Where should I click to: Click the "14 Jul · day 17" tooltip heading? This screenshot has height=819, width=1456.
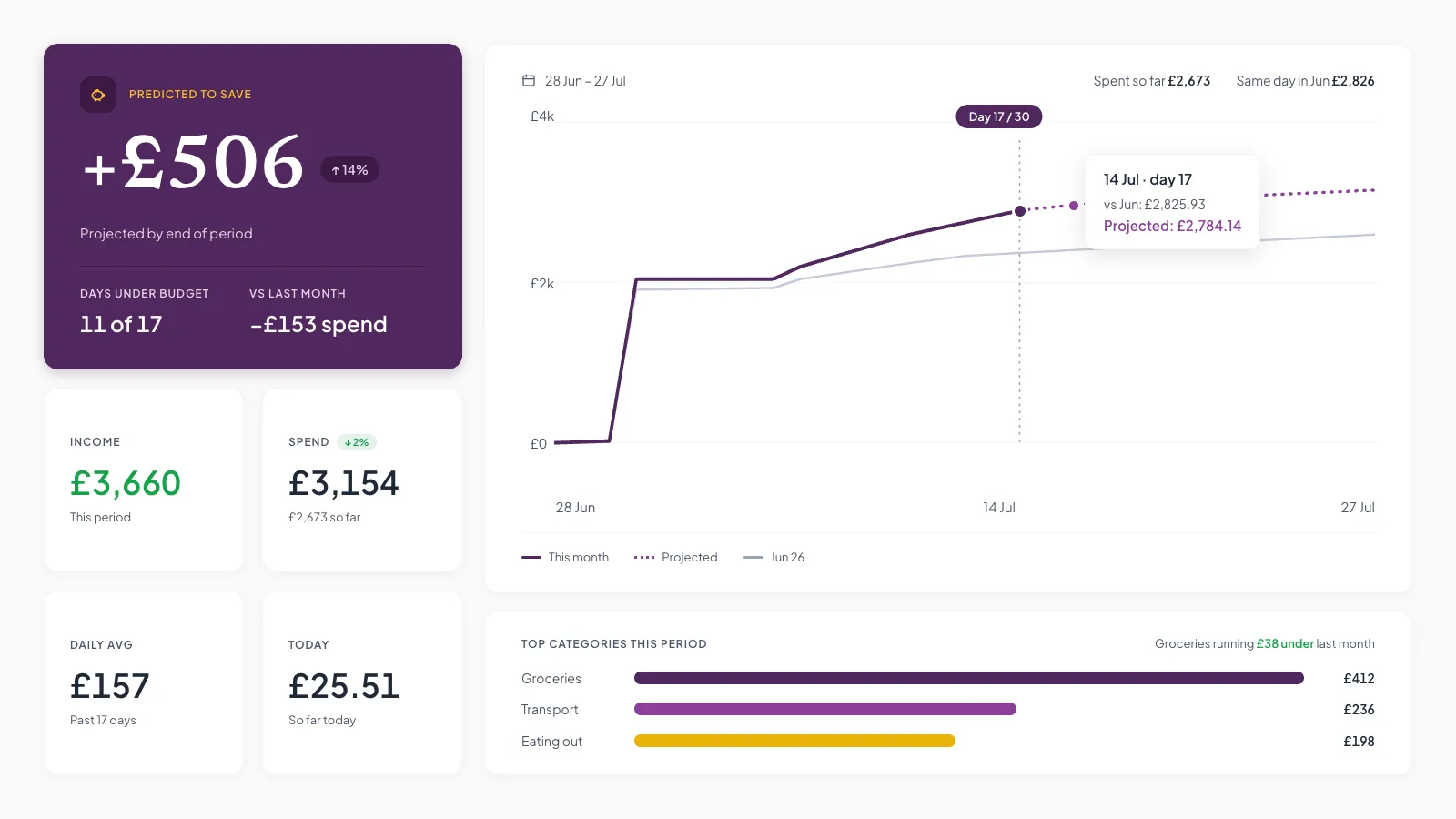click(1148, 179)
